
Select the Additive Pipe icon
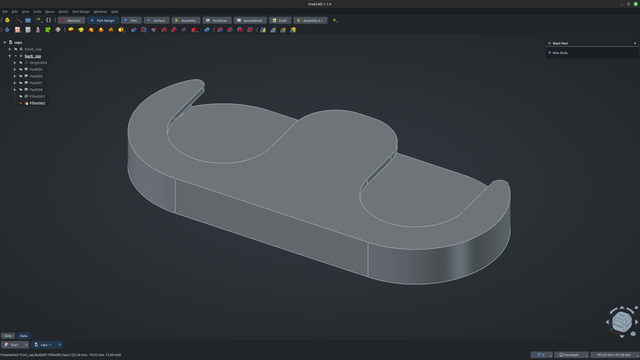pos(101,30)
